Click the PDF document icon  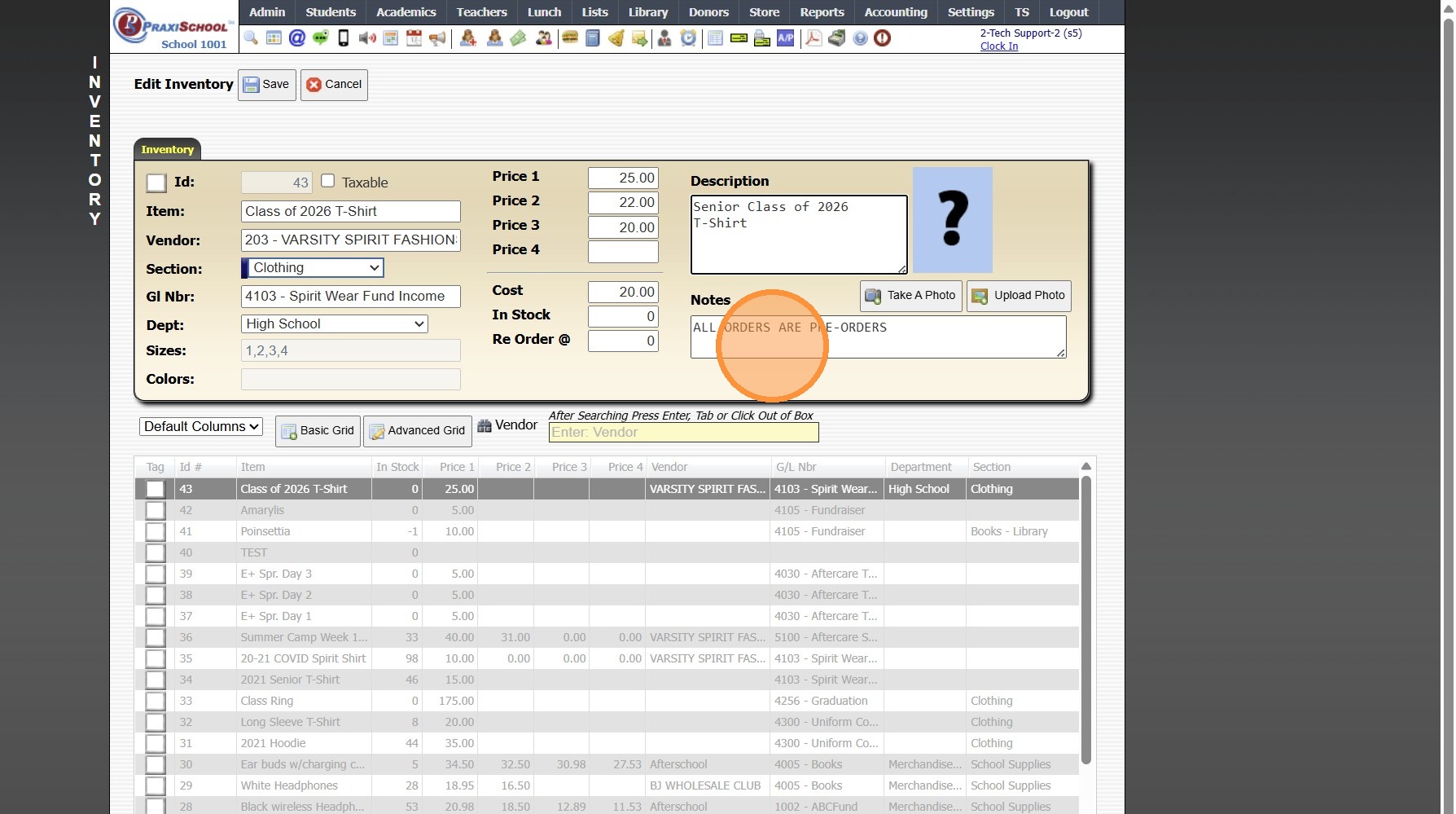814,38
